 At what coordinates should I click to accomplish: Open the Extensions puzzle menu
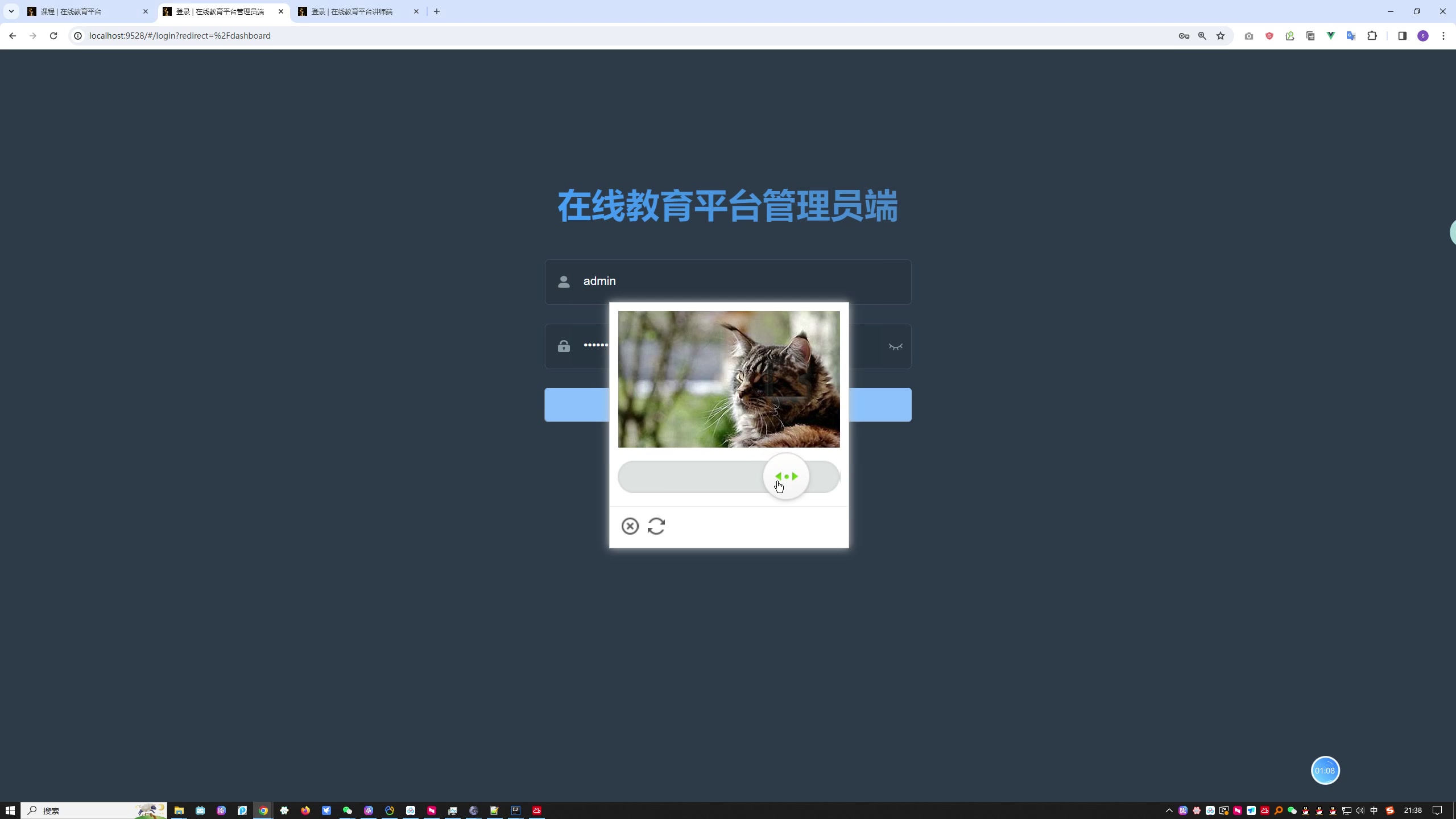pyautogui.click(x=1372, y=36)
